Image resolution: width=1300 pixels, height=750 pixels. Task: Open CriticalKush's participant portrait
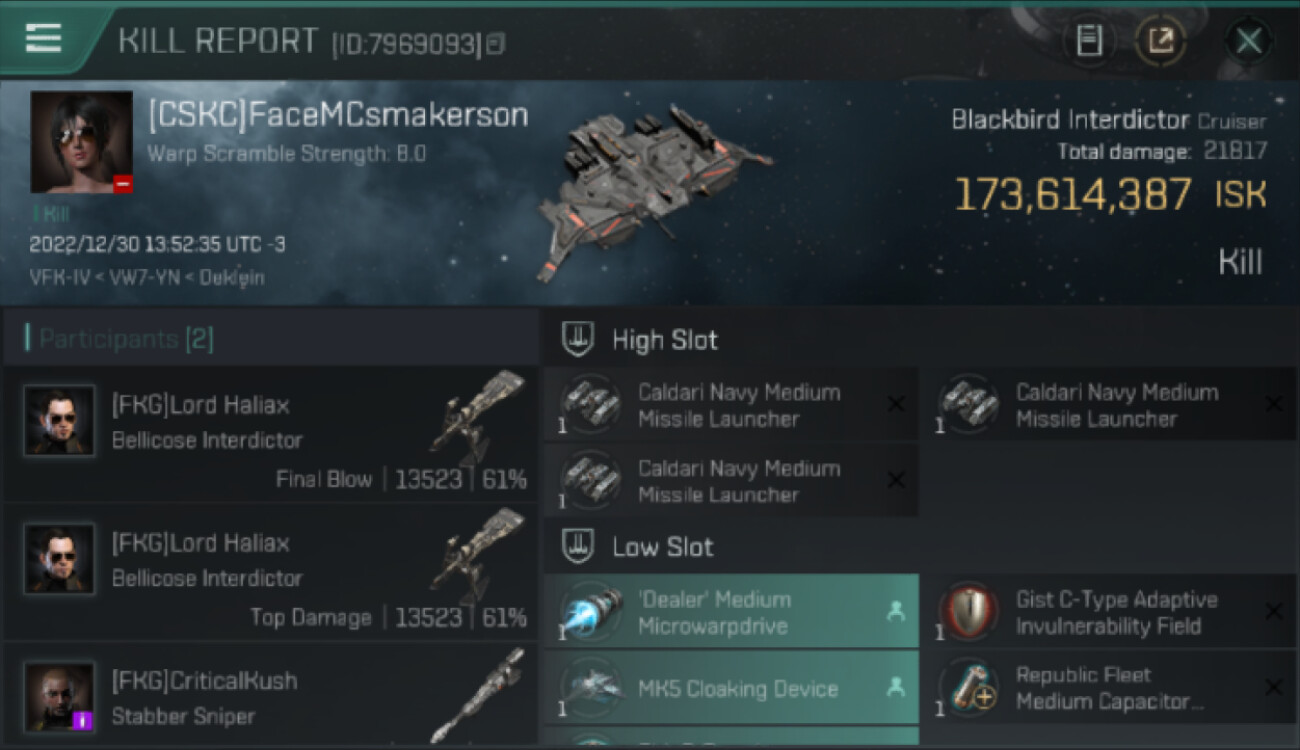pyautogui.click(x=59, y=696)
